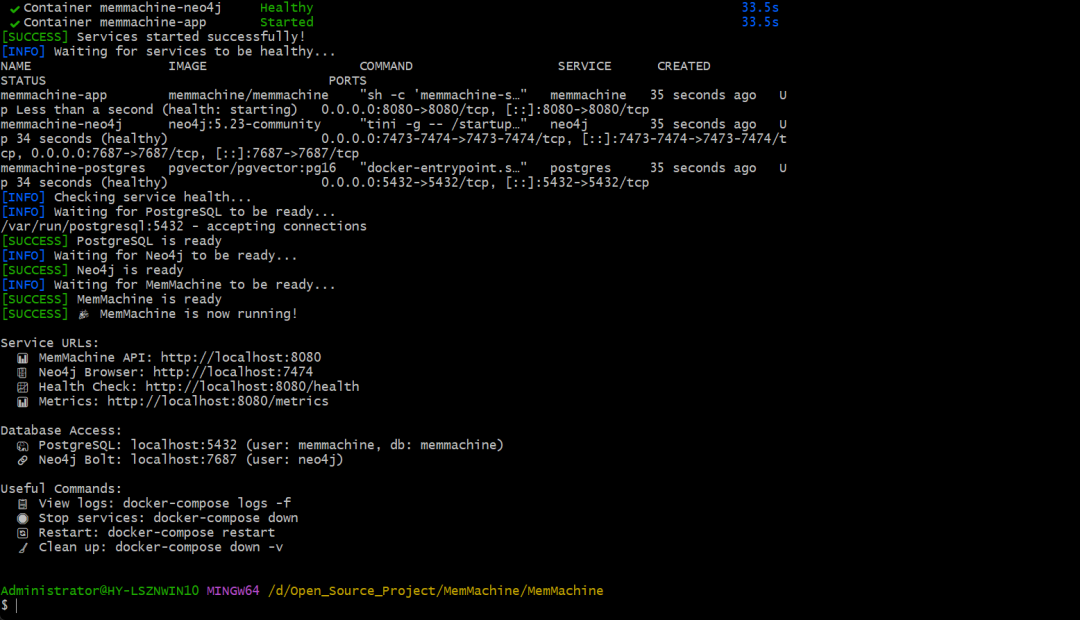Click the green 'Healthy' status text
The height and width of the screenshot is (620, 1080).
click(287, 8)
